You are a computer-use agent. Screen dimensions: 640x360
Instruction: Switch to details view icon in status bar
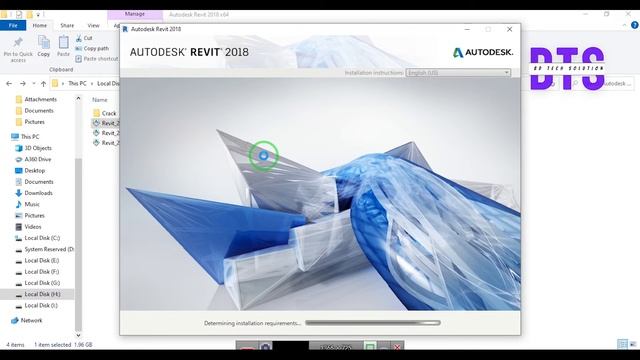point(622,344)
